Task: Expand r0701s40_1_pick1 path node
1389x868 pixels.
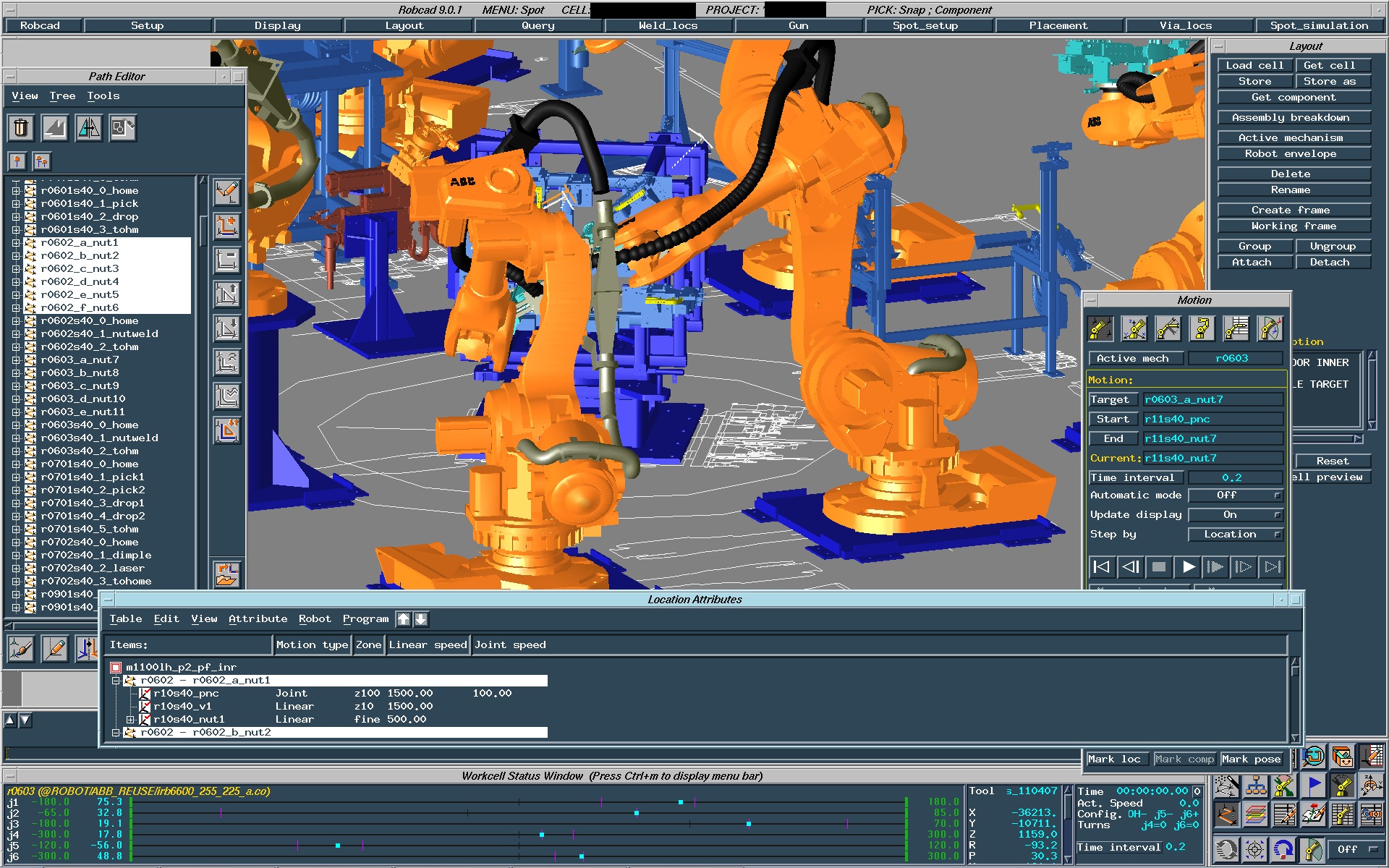Action: (16, 477)
